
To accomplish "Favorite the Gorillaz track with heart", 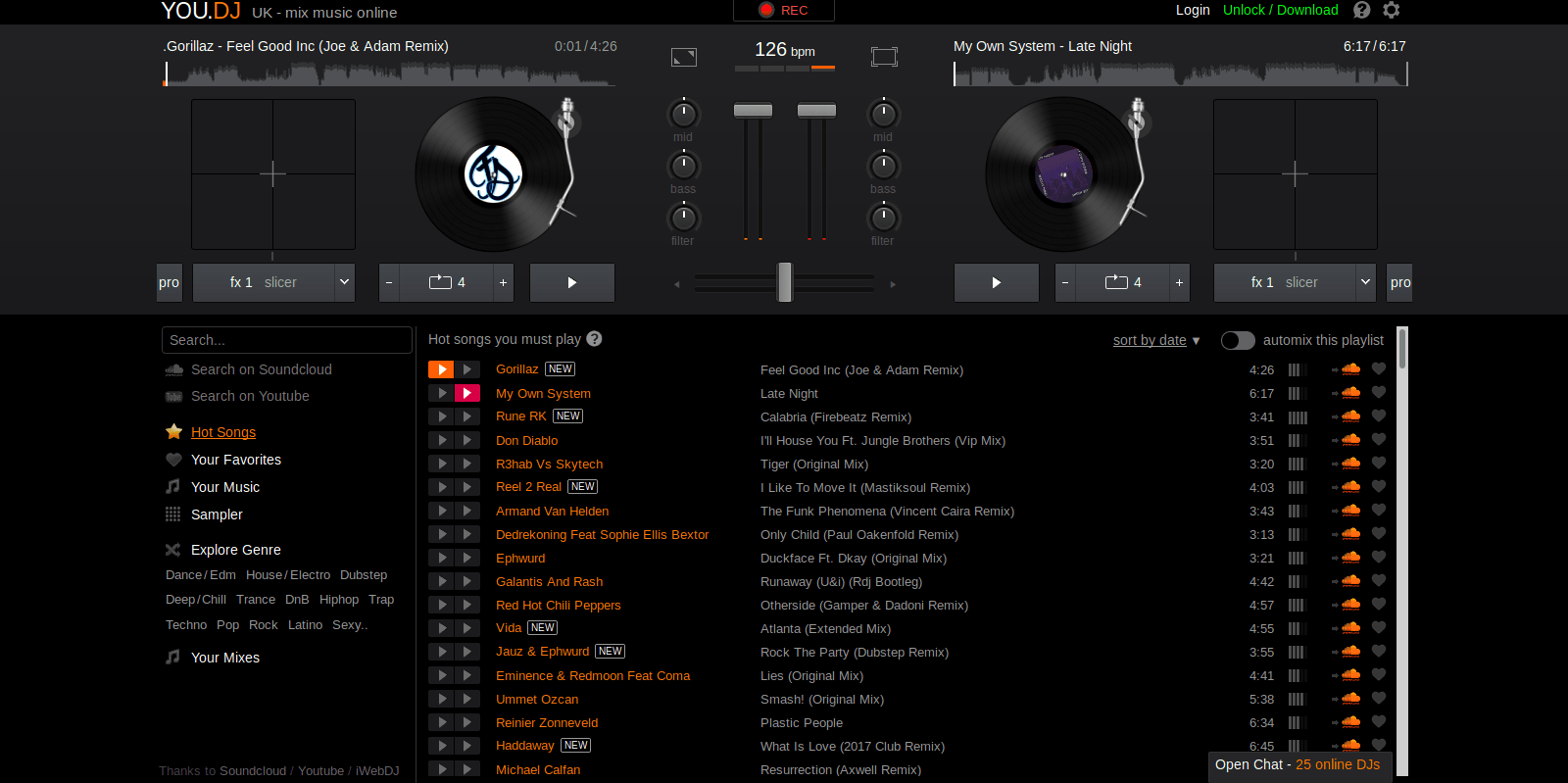I will coord(1379,369).
